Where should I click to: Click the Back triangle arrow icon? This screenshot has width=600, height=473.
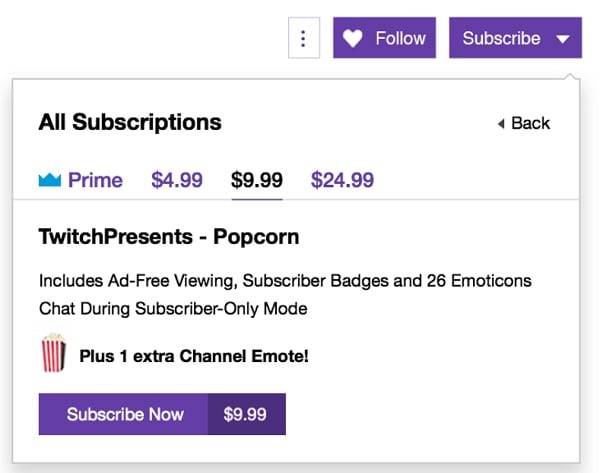coord(500,124)
